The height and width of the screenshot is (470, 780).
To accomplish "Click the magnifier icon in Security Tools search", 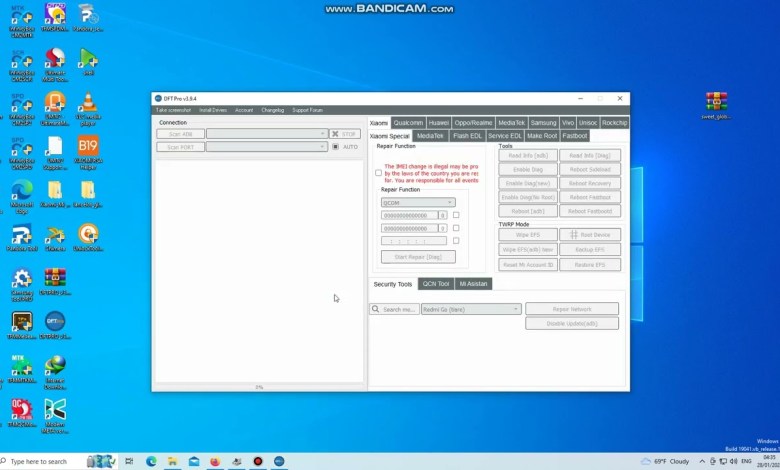I will (x=376, y=309).
